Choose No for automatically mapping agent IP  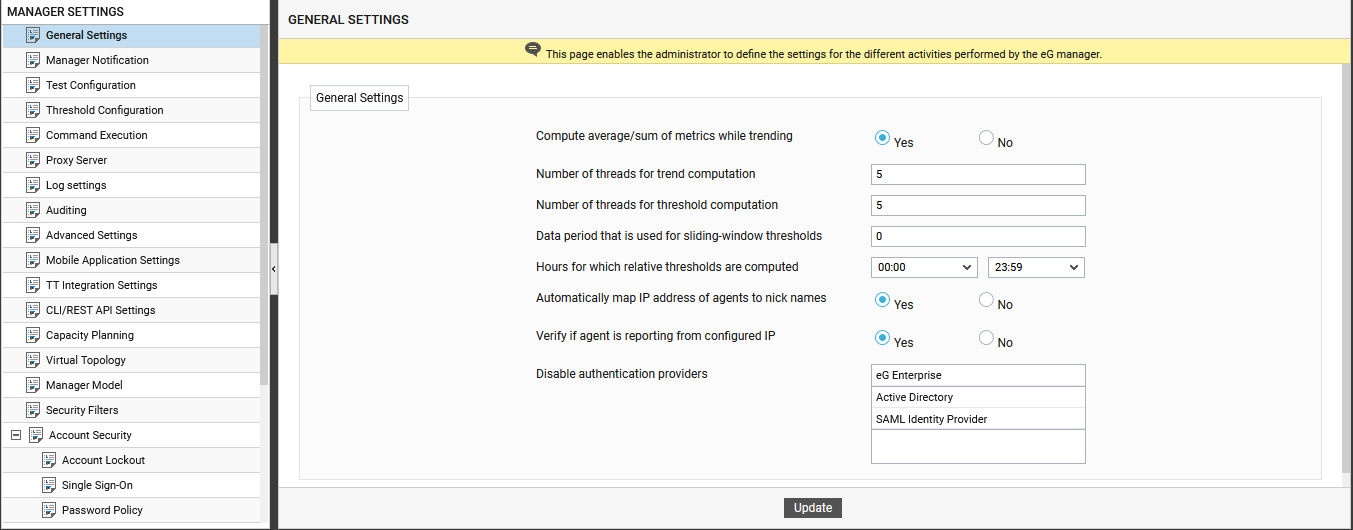(x=986, y=300)
